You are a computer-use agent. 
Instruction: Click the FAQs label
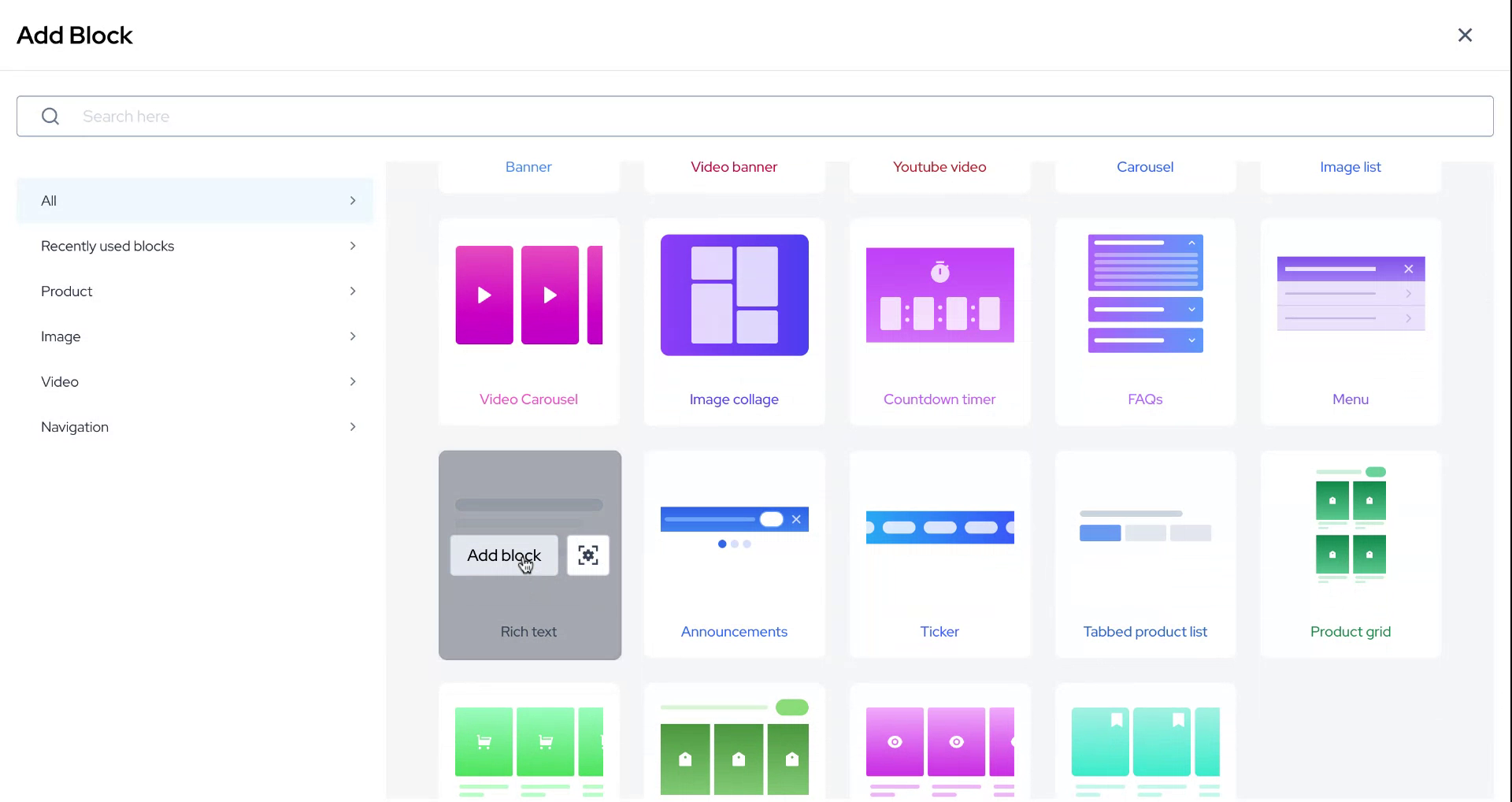click(x=1145, y=399)
